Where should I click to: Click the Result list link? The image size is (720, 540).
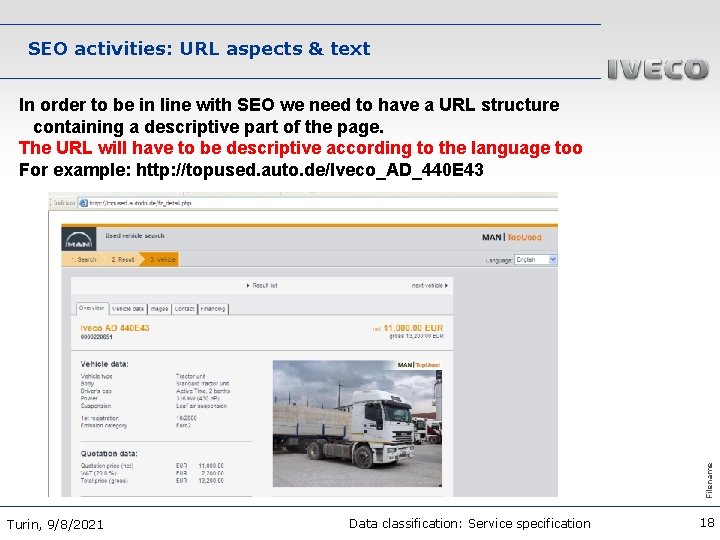262,286
